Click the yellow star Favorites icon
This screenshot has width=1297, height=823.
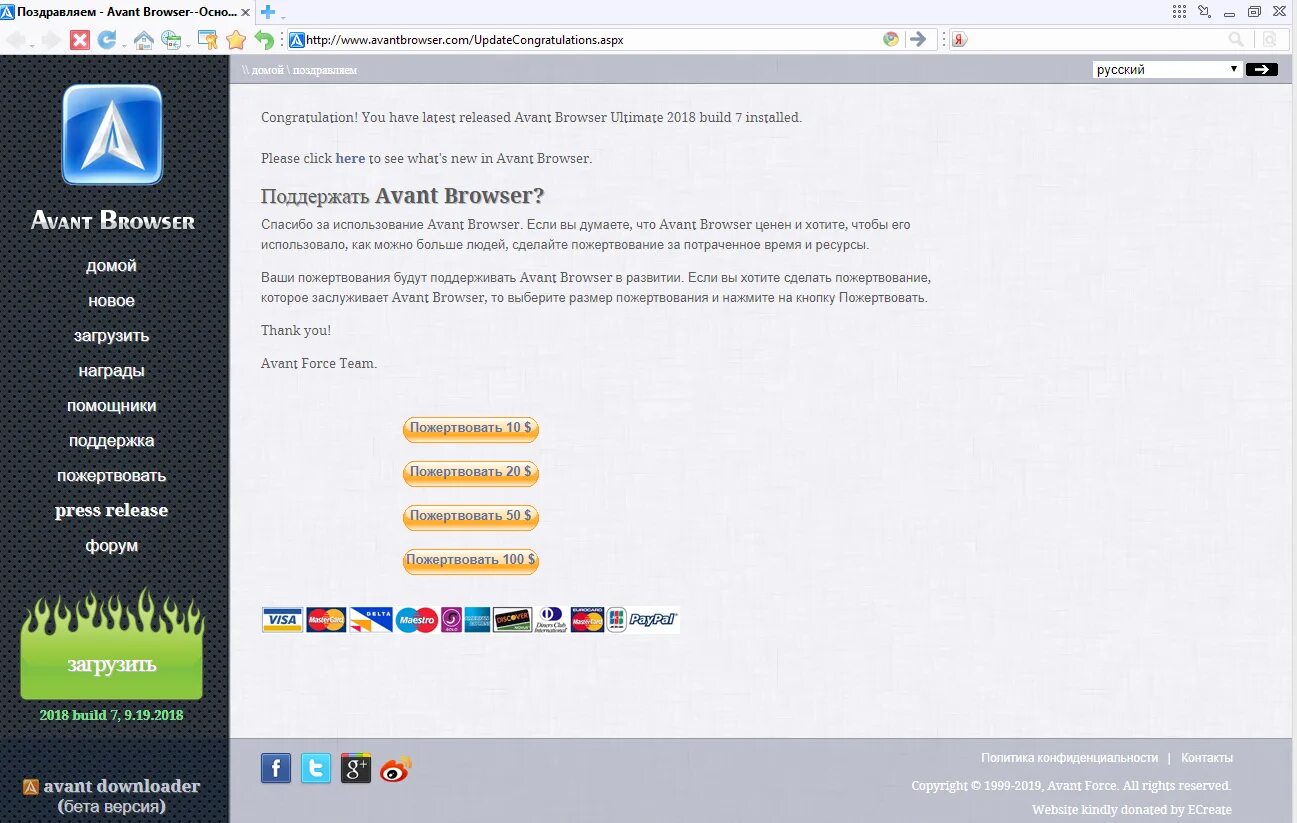click(236, 40)
